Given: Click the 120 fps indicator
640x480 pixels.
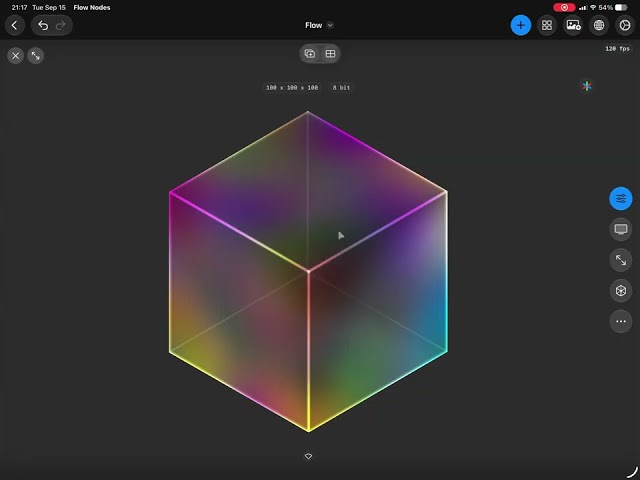Looking at the screenshot, I should [617, 49].
